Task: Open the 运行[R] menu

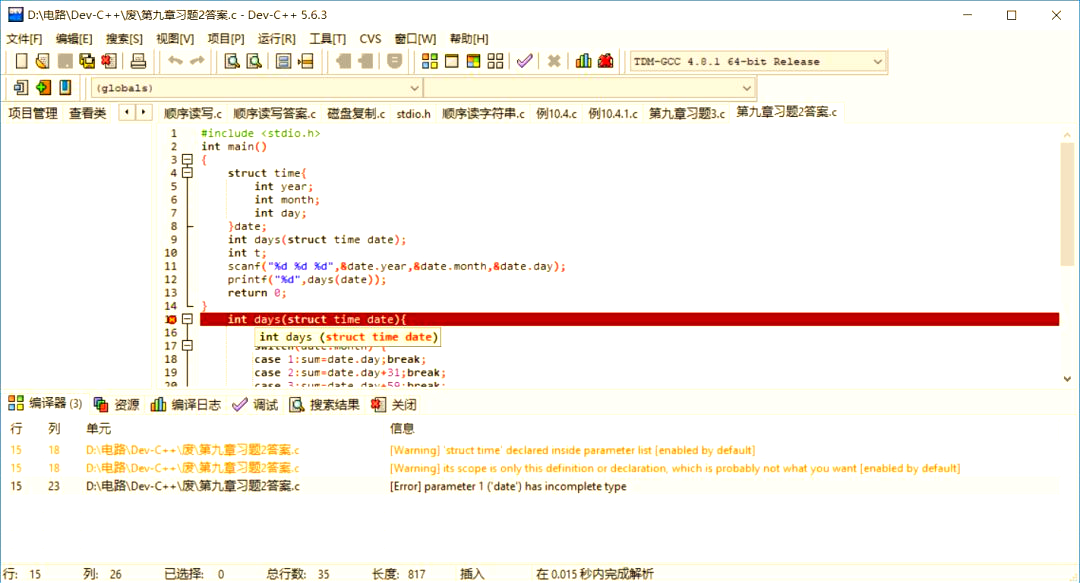Action: click(x=276, y=39)
